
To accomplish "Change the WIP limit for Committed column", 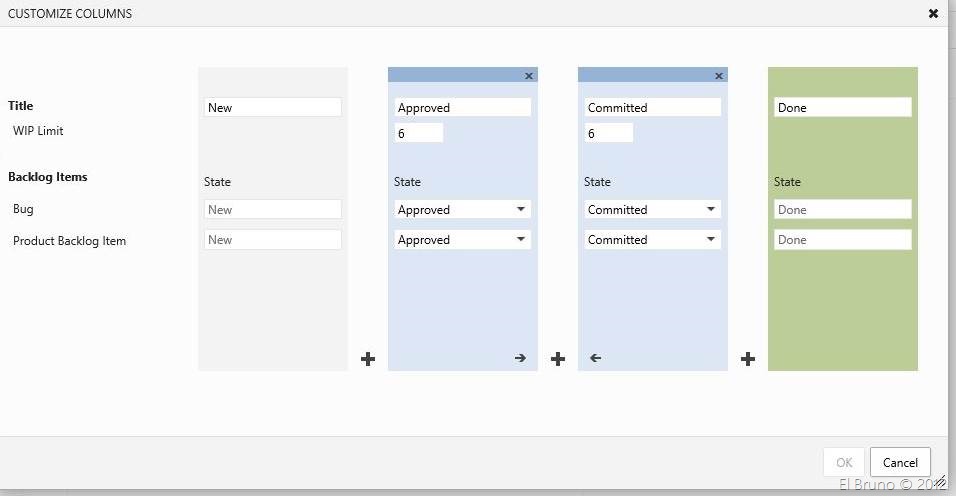I will [608, 133].
